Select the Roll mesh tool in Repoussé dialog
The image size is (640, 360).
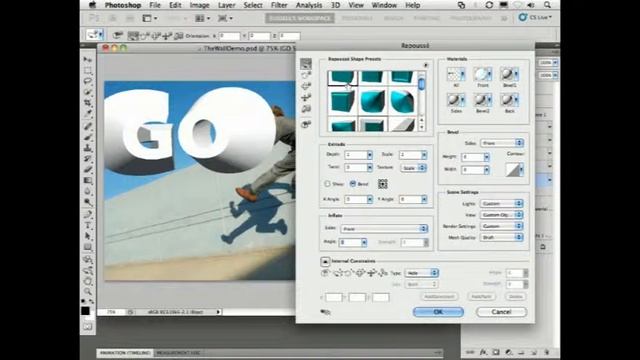click(x=306, y=75)
